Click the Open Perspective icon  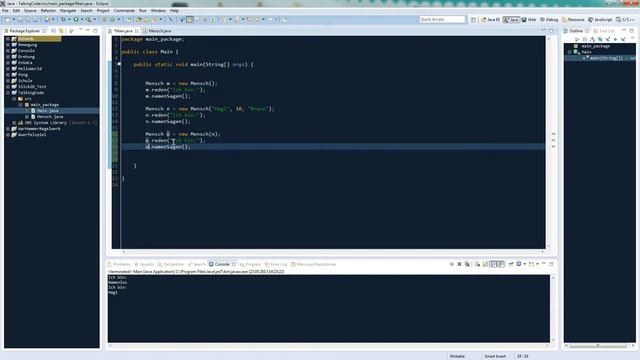(x=473, y=20)
